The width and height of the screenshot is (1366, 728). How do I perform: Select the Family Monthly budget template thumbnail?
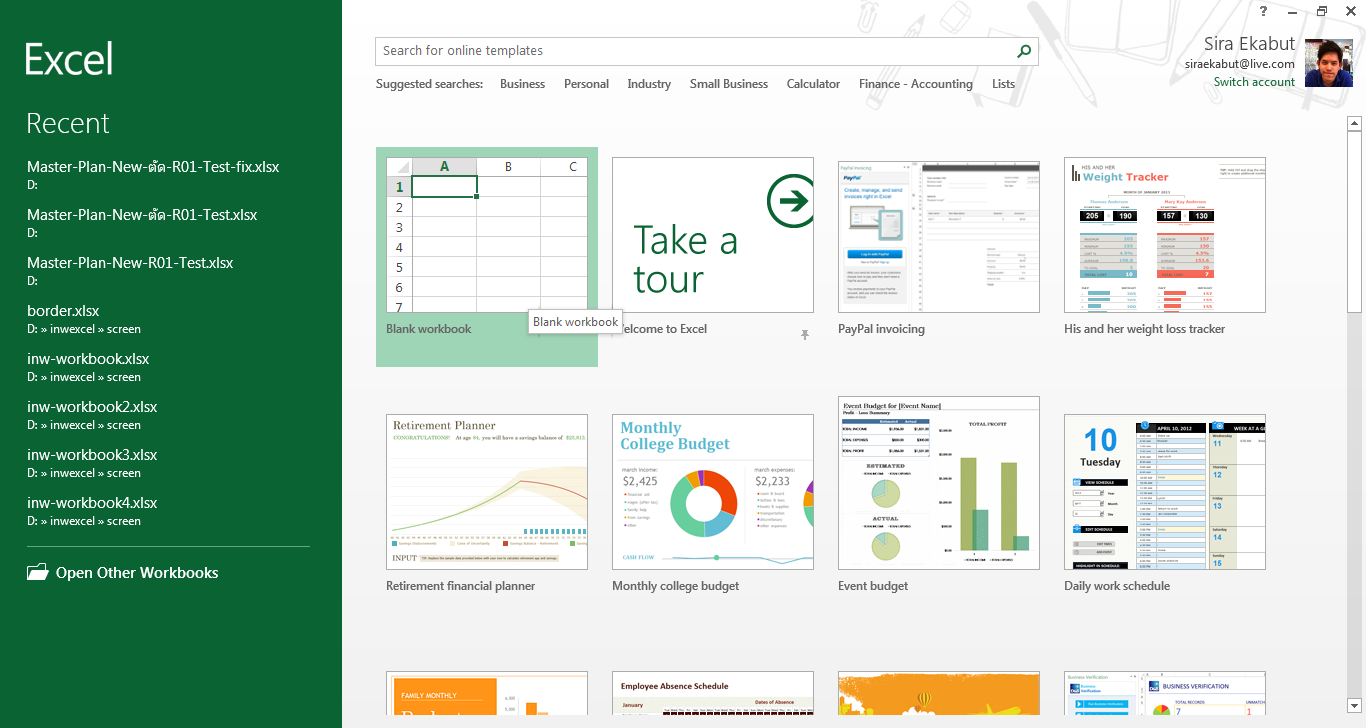point(487,692)
